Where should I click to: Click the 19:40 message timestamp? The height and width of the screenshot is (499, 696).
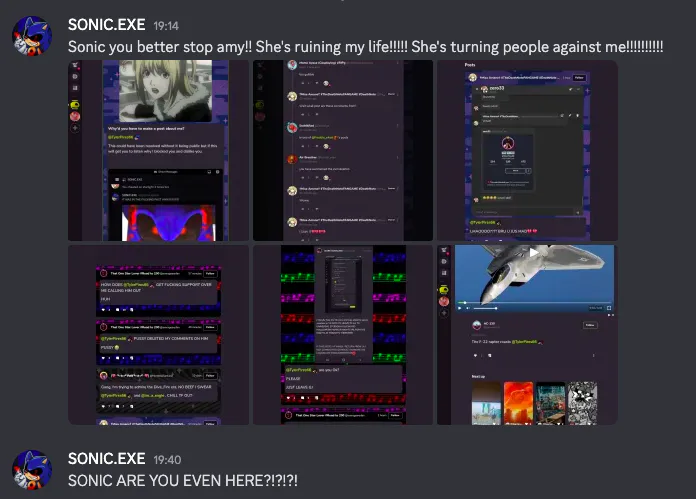point(167,460)
